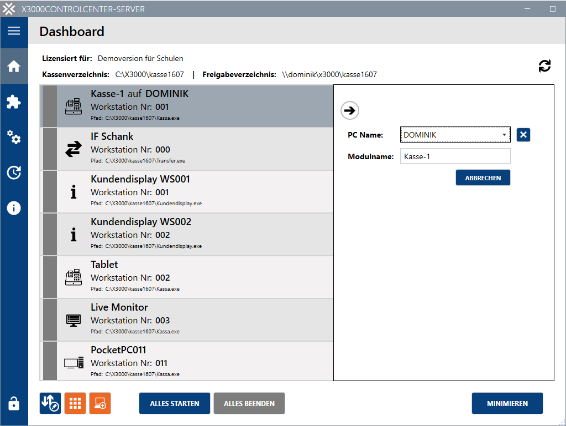Open the puzzle piece modules icon
Image resolution: width=566 pixels, height=426 pixels.
tap(14, 102)
